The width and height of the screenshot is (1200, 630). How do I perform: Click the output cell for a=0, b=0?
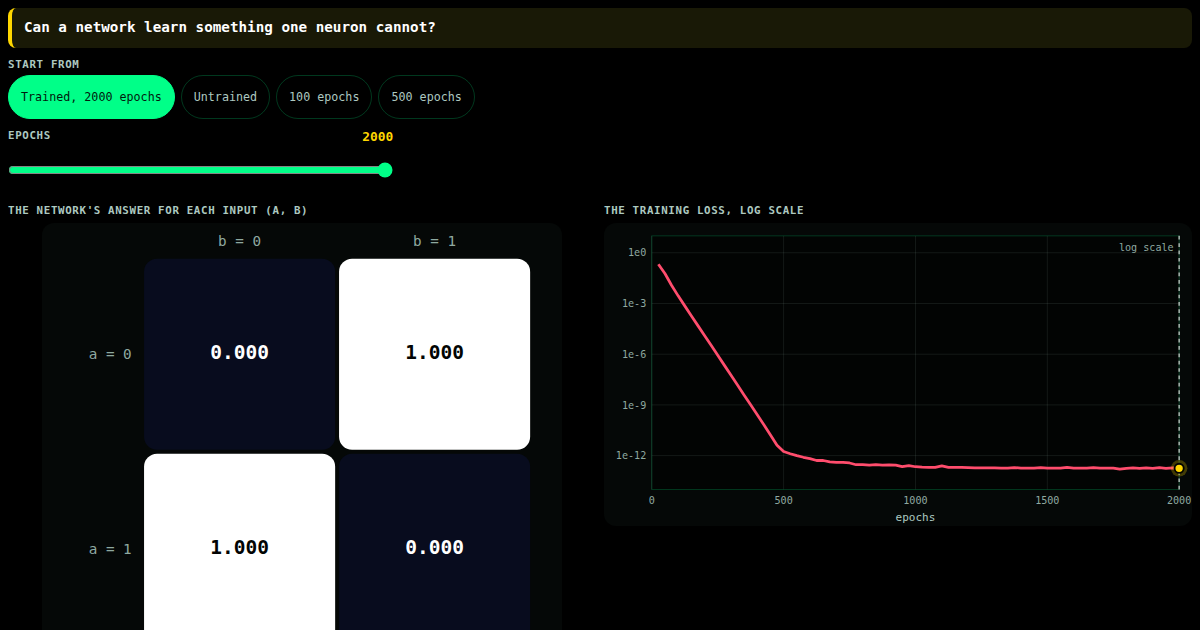(239, 354)
